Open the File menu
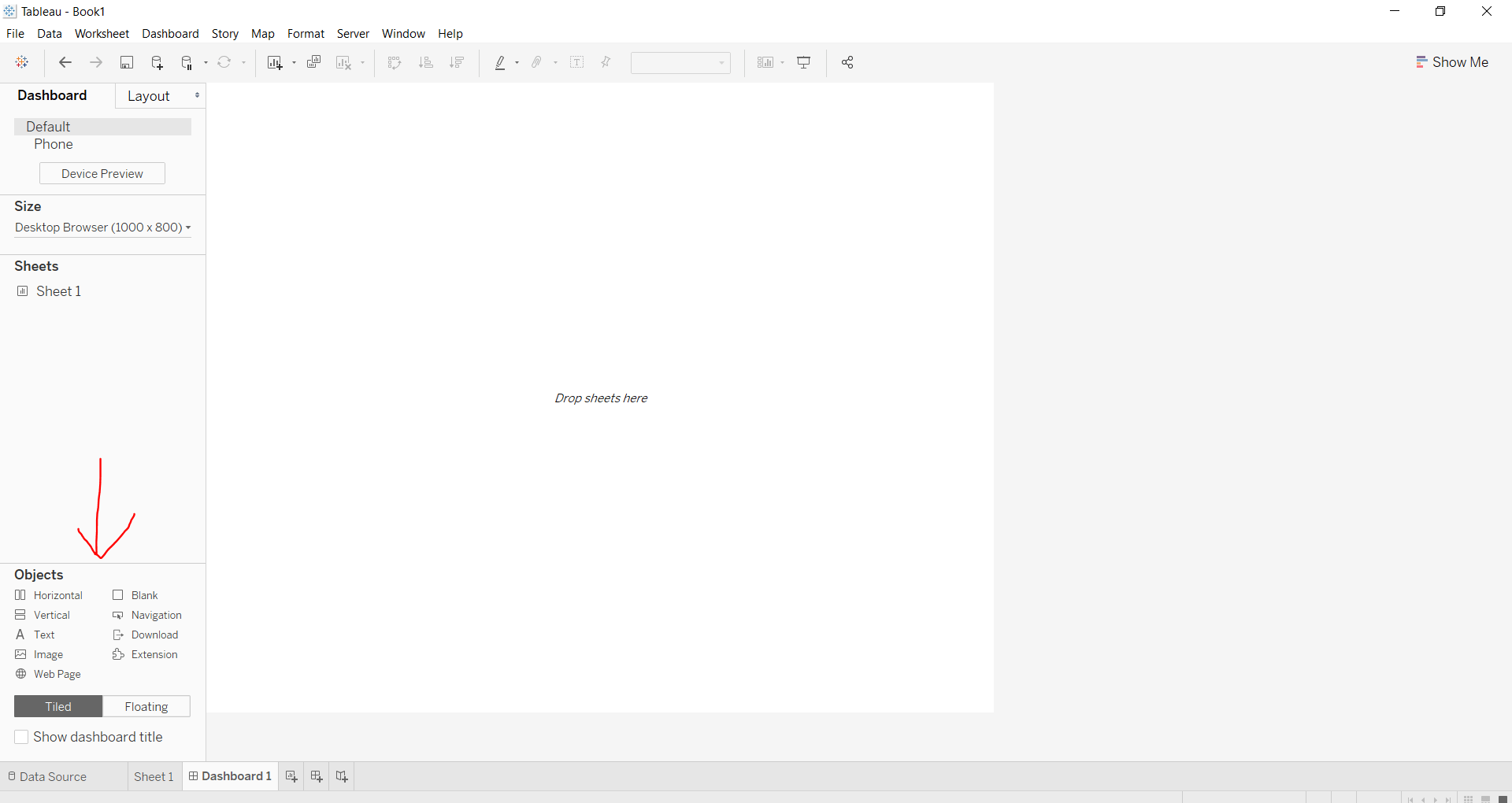This screenshot has width=1512, height=803. 15,34
